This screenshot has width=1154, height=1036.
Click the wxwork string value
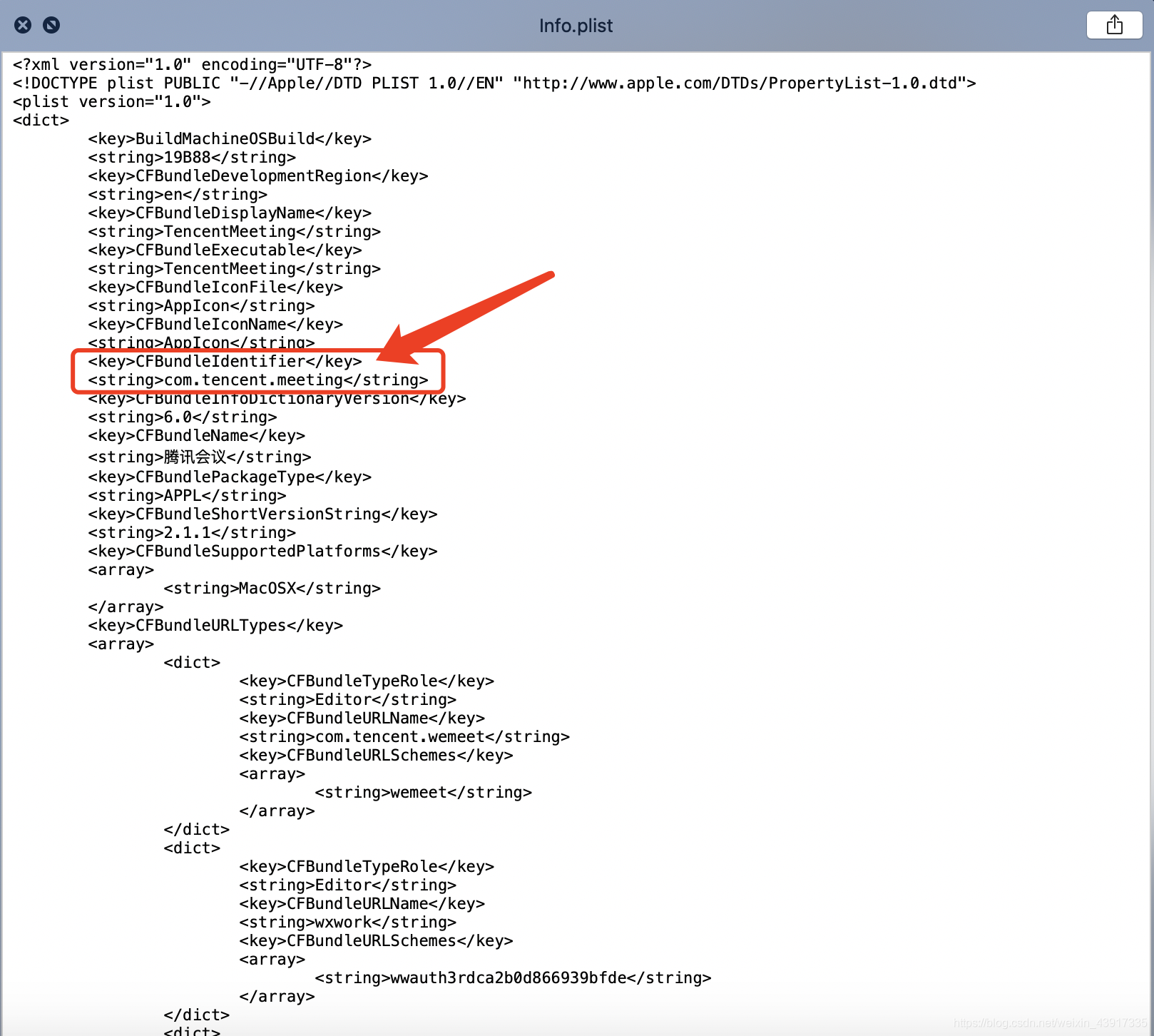[348, 922]
